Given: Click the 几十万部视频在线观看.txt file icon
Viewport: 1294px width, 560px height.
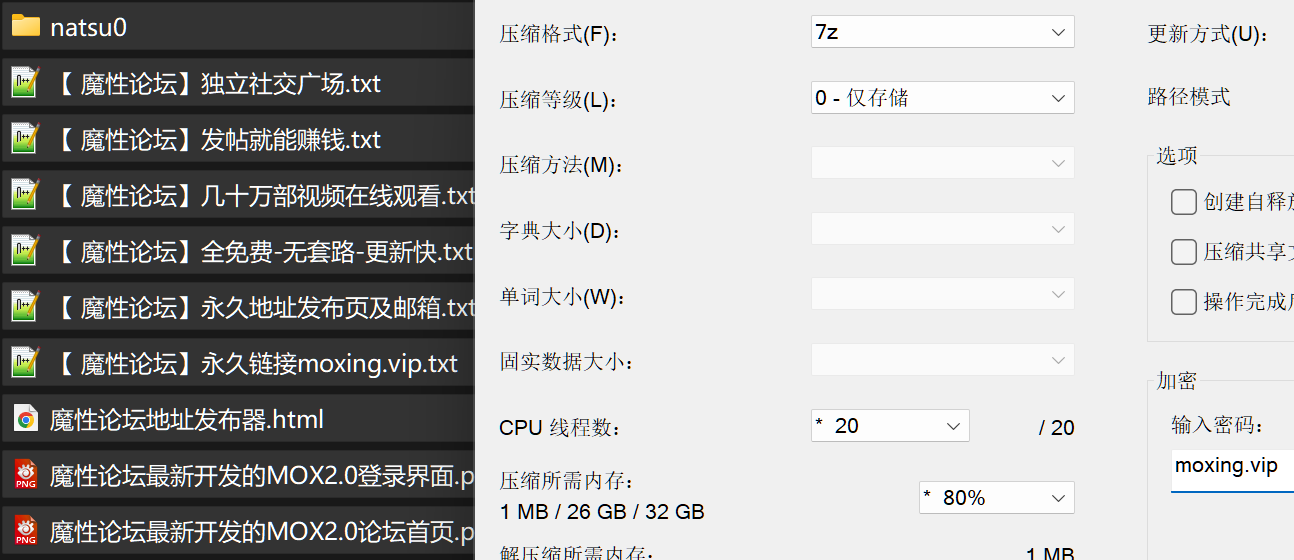Looking at the screenshot, I should [x=26, y=195].
